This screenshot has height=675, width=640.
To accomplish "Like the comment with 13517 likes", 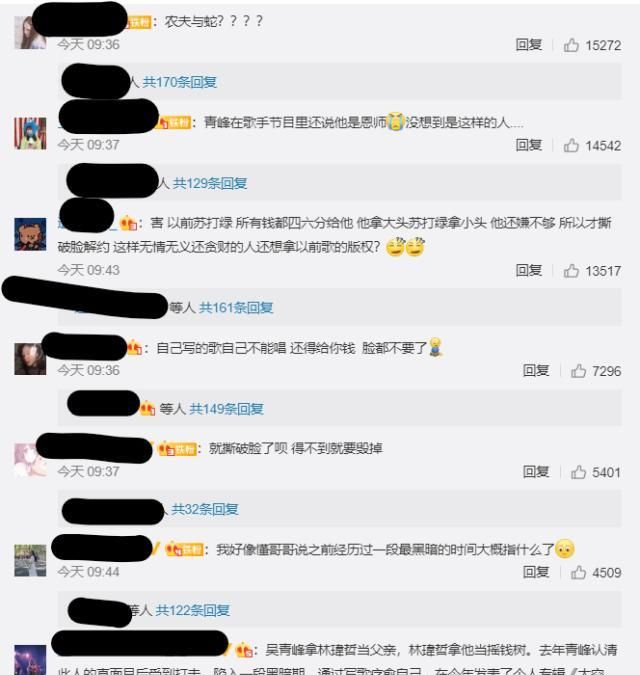I will click(571, 270).
